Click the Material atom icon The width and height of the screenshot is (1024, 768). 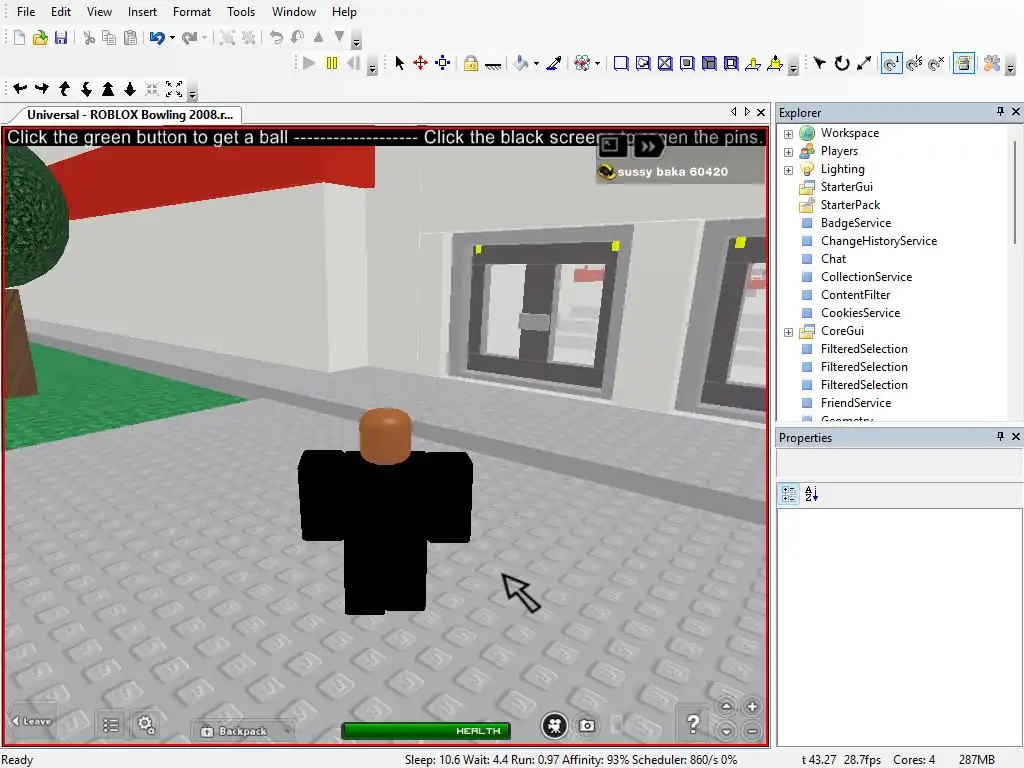pos(582,63)
